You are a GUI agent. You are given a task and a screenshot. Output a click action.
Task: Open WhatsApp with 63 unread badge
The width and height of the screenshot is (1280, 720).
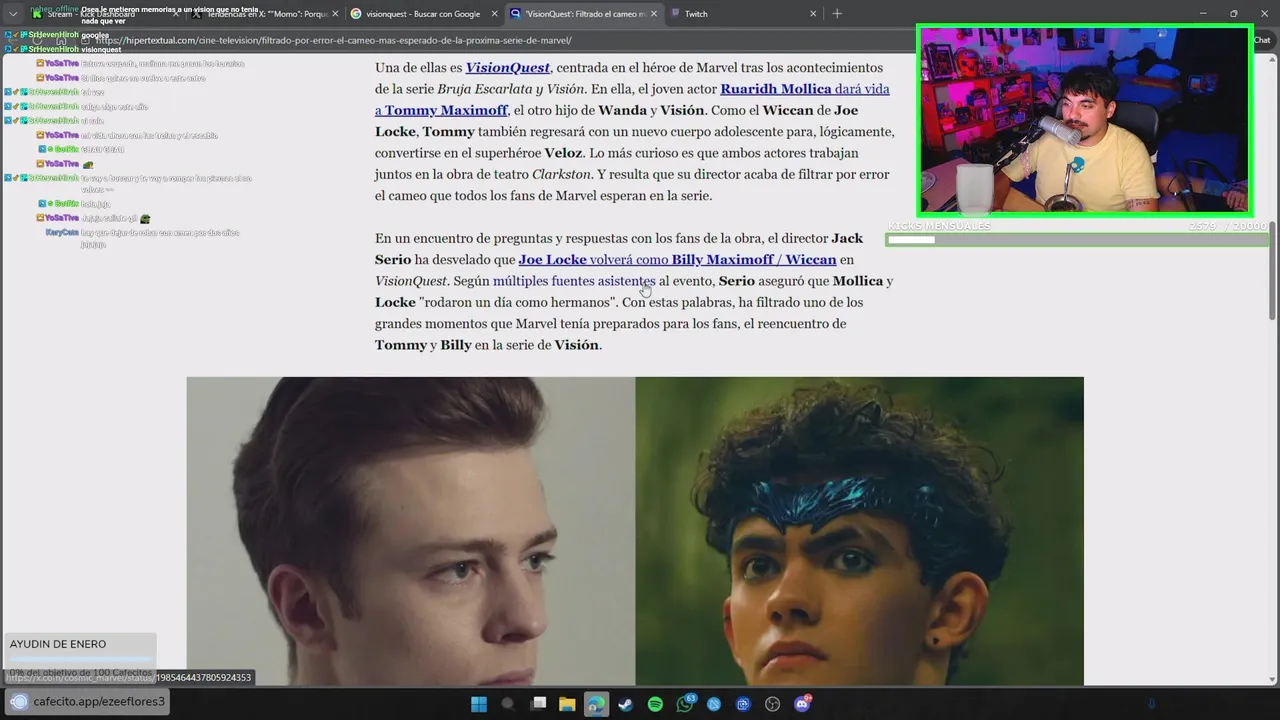[x=685, y=704]
